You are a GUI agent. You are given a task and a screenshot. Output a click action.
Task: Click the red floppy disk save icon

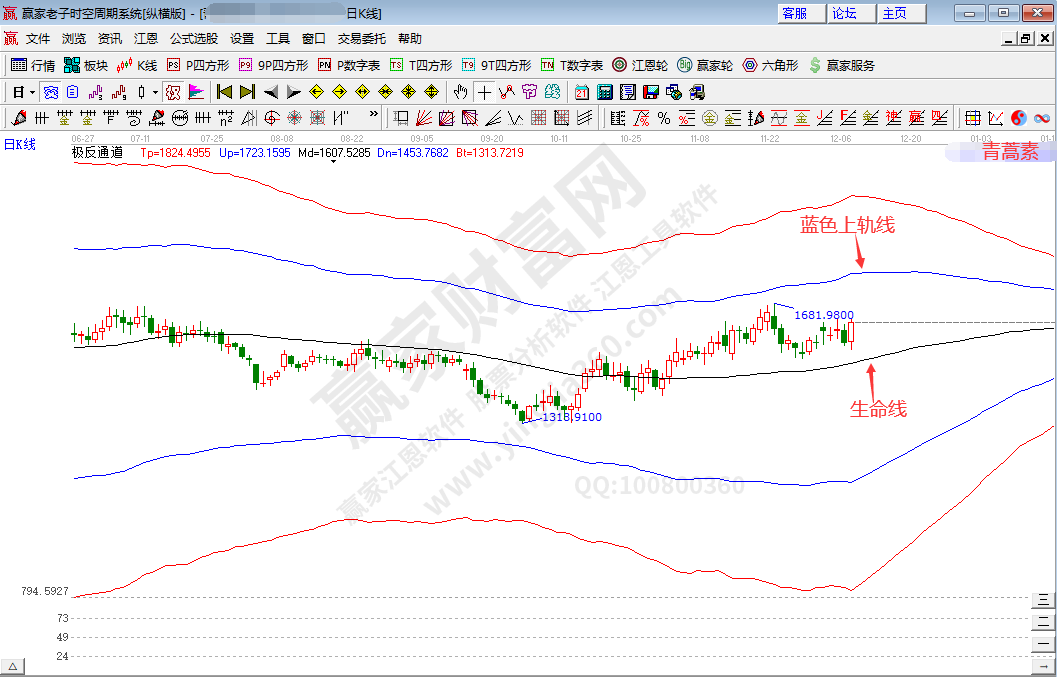click(x=650, y=92)
